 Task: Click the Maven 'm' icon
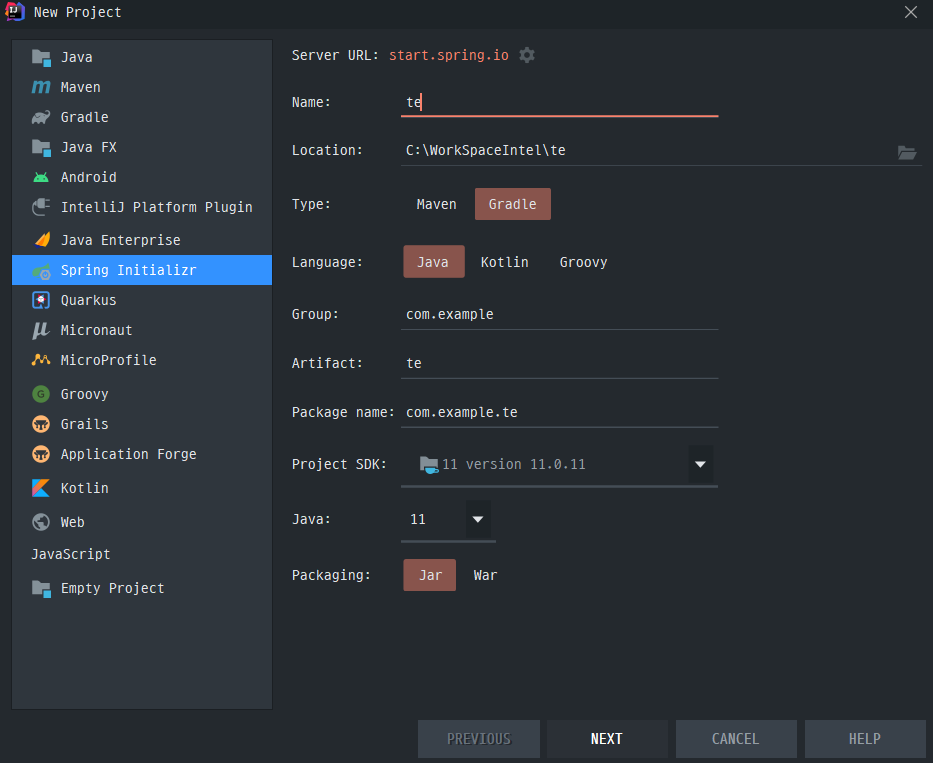coord(41,87)
